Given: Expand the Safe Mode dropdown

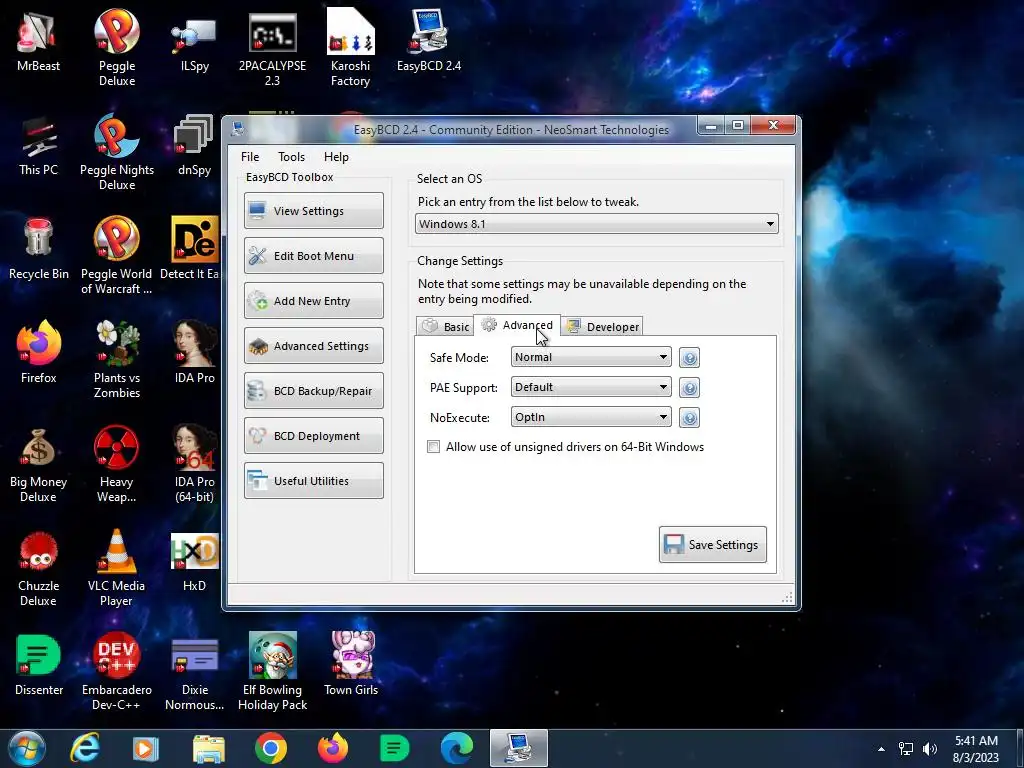Looking at the screenshot, I should [x=591, y=357].
